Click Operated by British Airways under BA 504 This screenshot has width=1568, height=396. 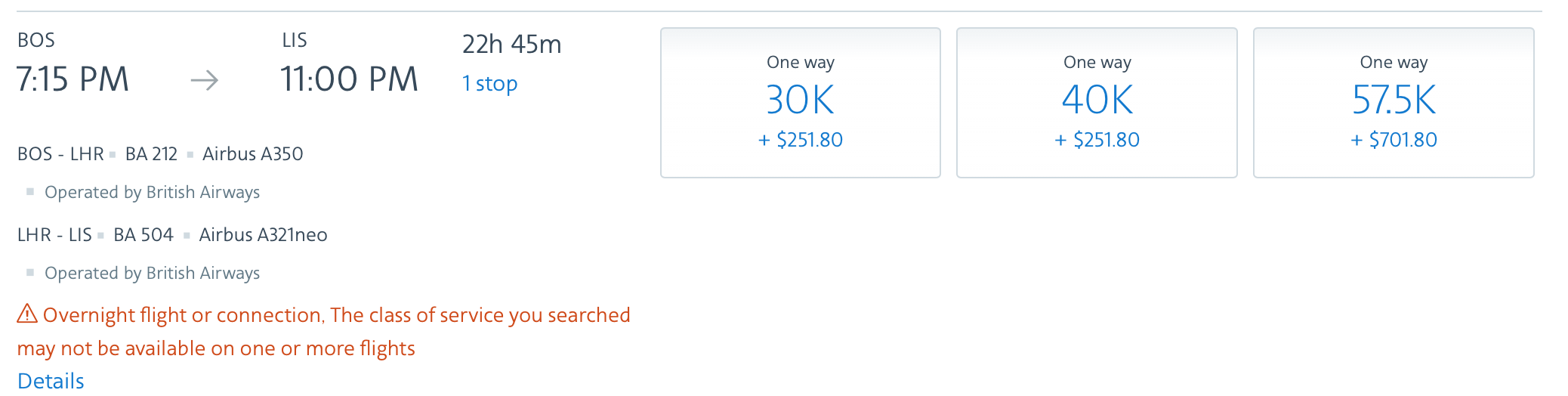coord(152,273)
